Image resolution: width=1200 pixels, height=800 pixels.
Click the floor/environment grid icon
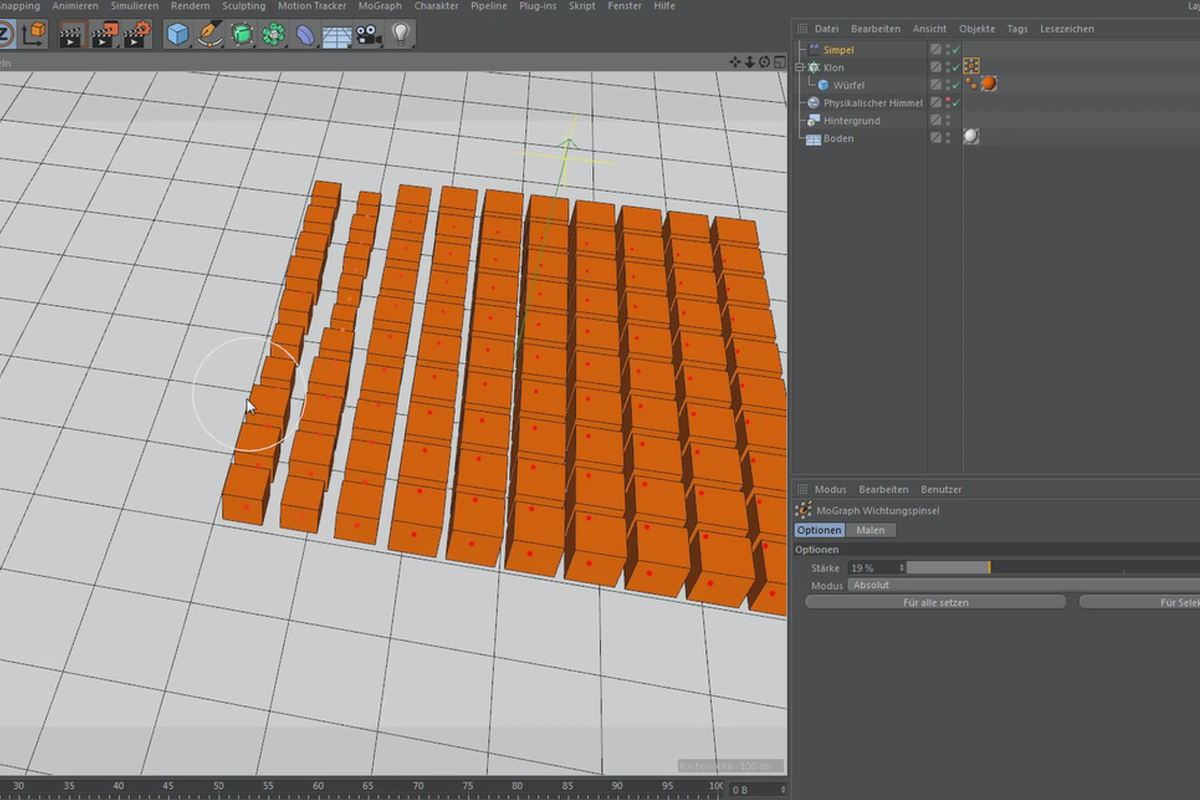tap(336, 35)
